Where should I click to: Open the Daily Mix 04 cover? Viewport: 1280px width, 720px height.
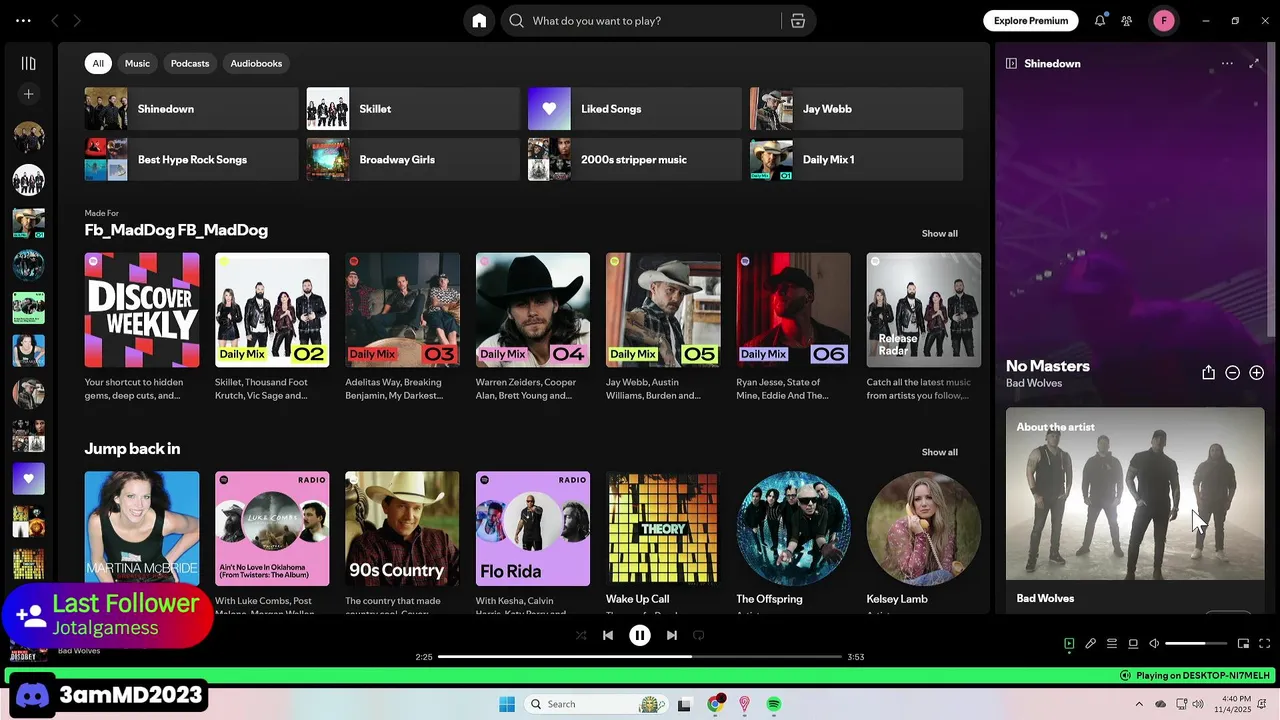(x=533, y=310)
